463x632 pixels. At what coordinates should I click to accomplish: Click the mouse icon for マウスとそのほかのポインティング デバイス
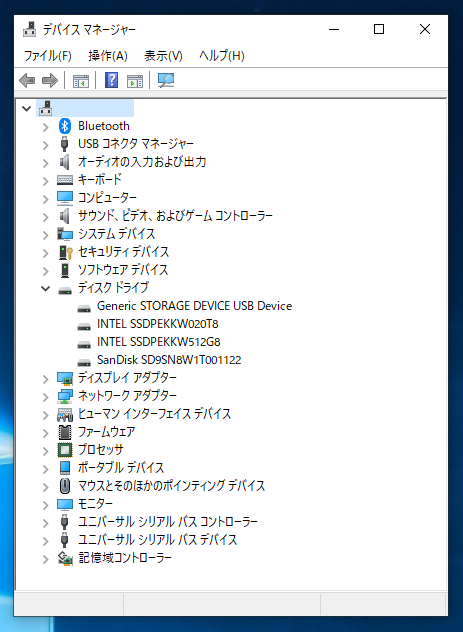point(64,486)
